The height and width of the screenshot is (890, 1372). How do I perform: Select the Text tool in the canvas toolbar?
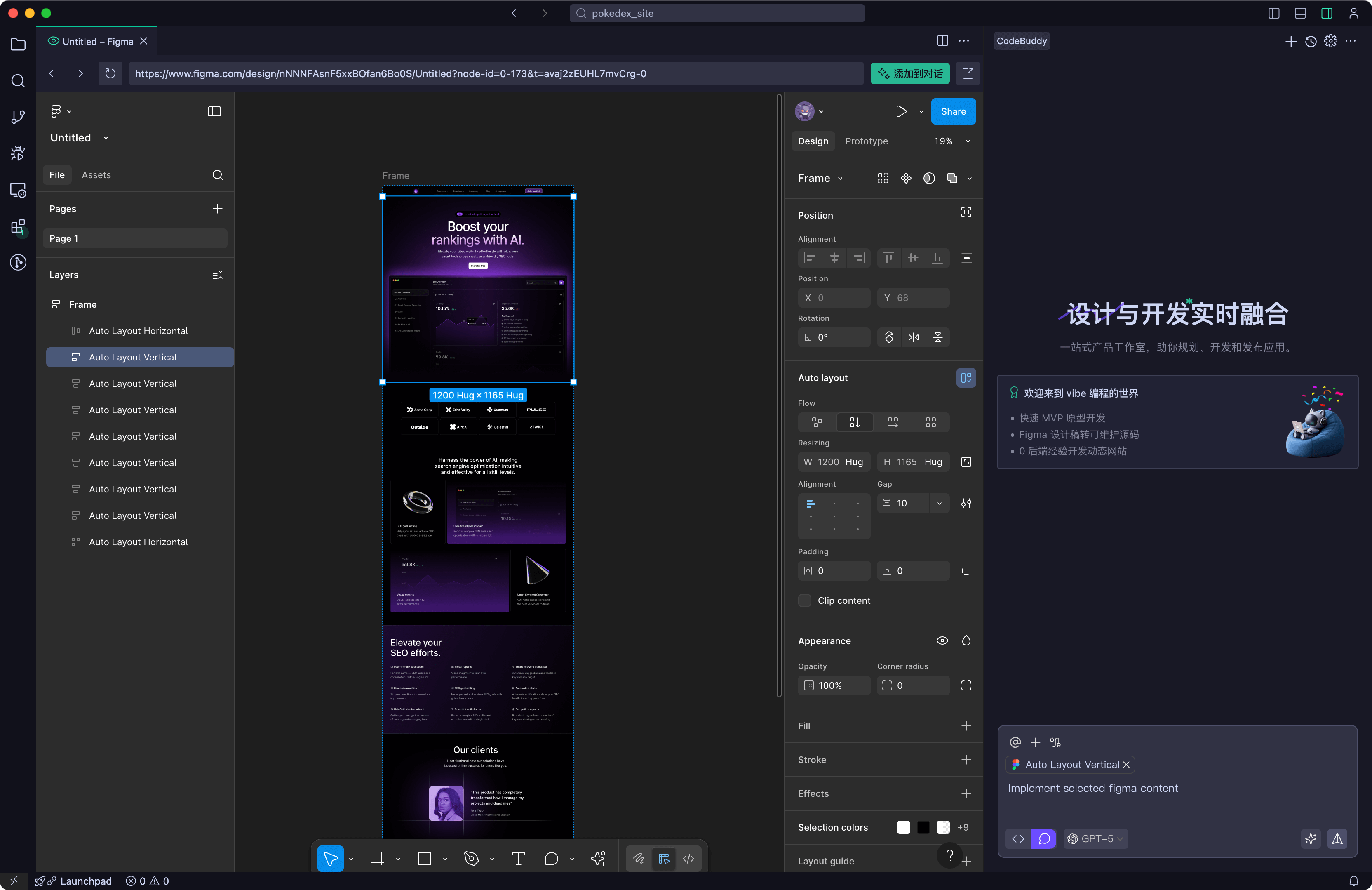[x=518, y=858]
